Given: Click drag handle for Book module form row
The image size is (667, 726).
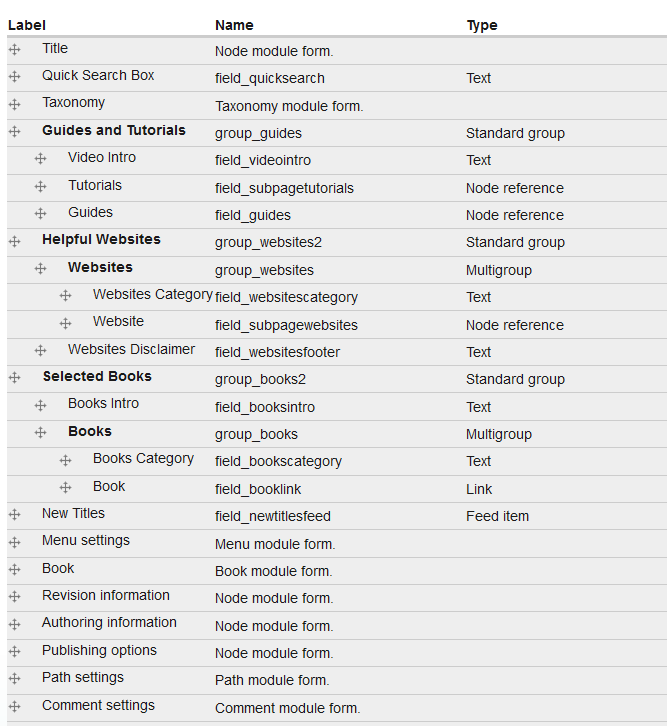Looking at the screenshot, I should [14, 570].
